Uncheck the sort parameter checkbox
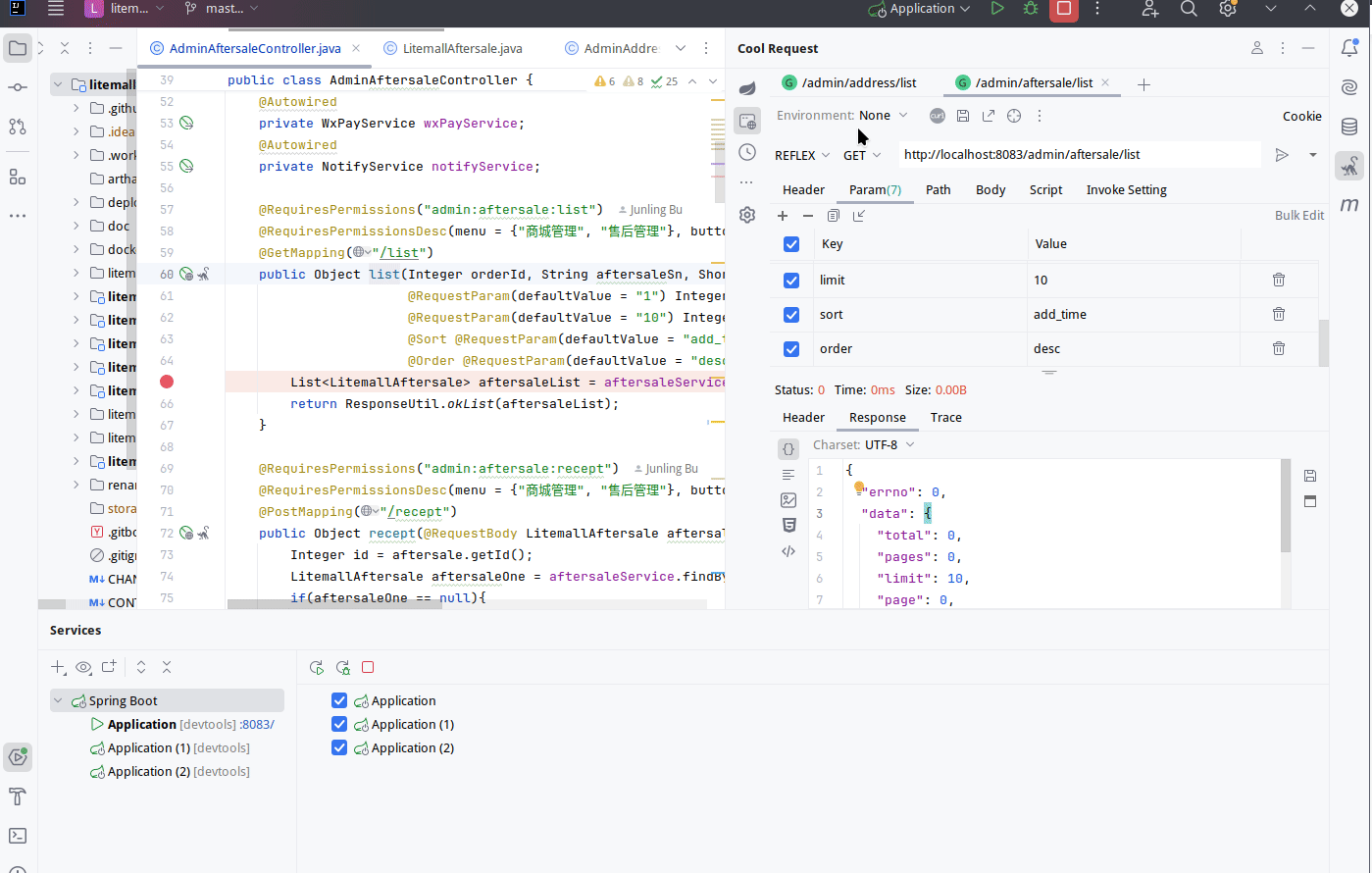1372x873 pixels. [791, 314]
